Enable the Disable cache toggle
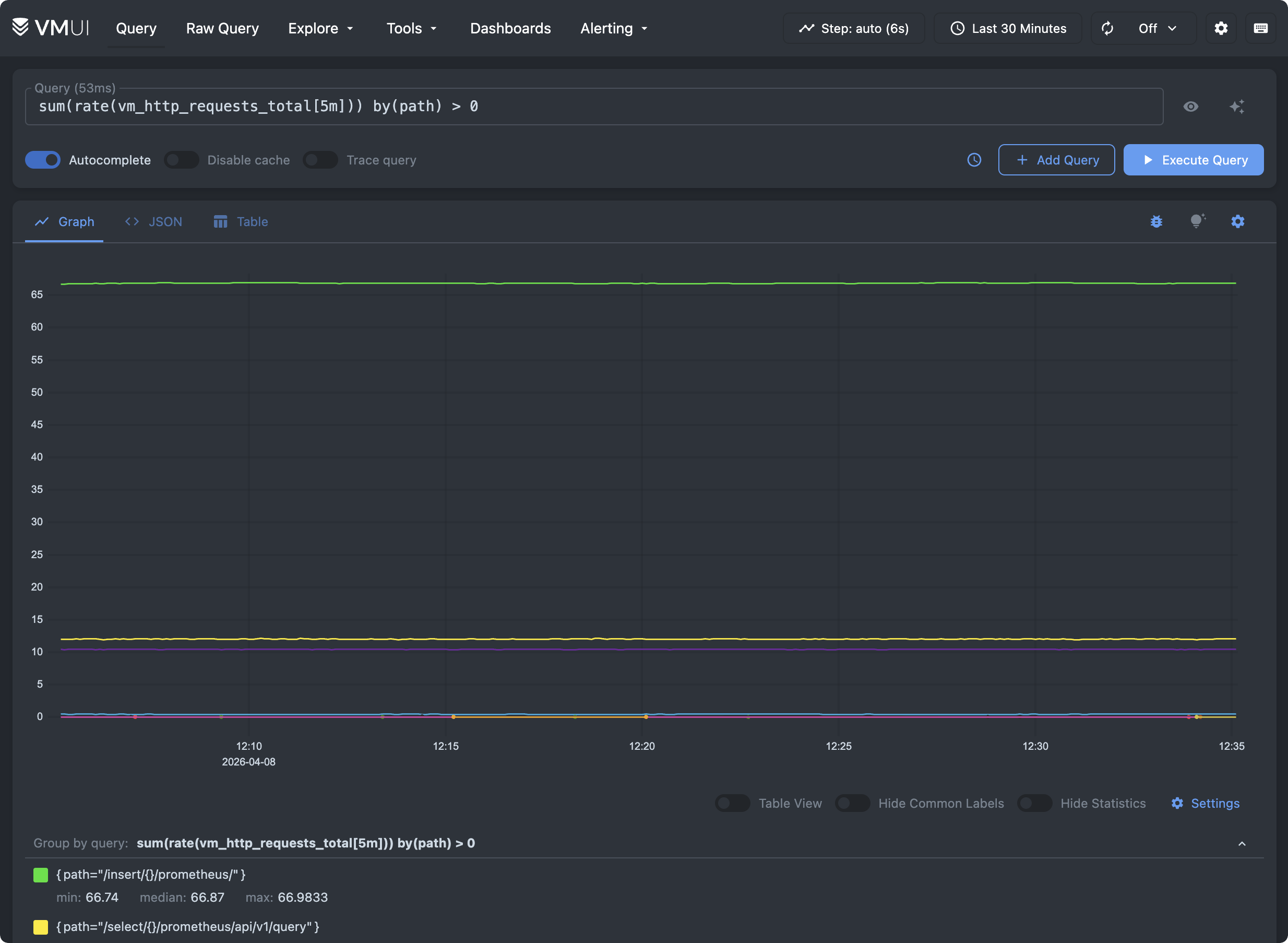1288x943 pixels. [x=182, y=160]
